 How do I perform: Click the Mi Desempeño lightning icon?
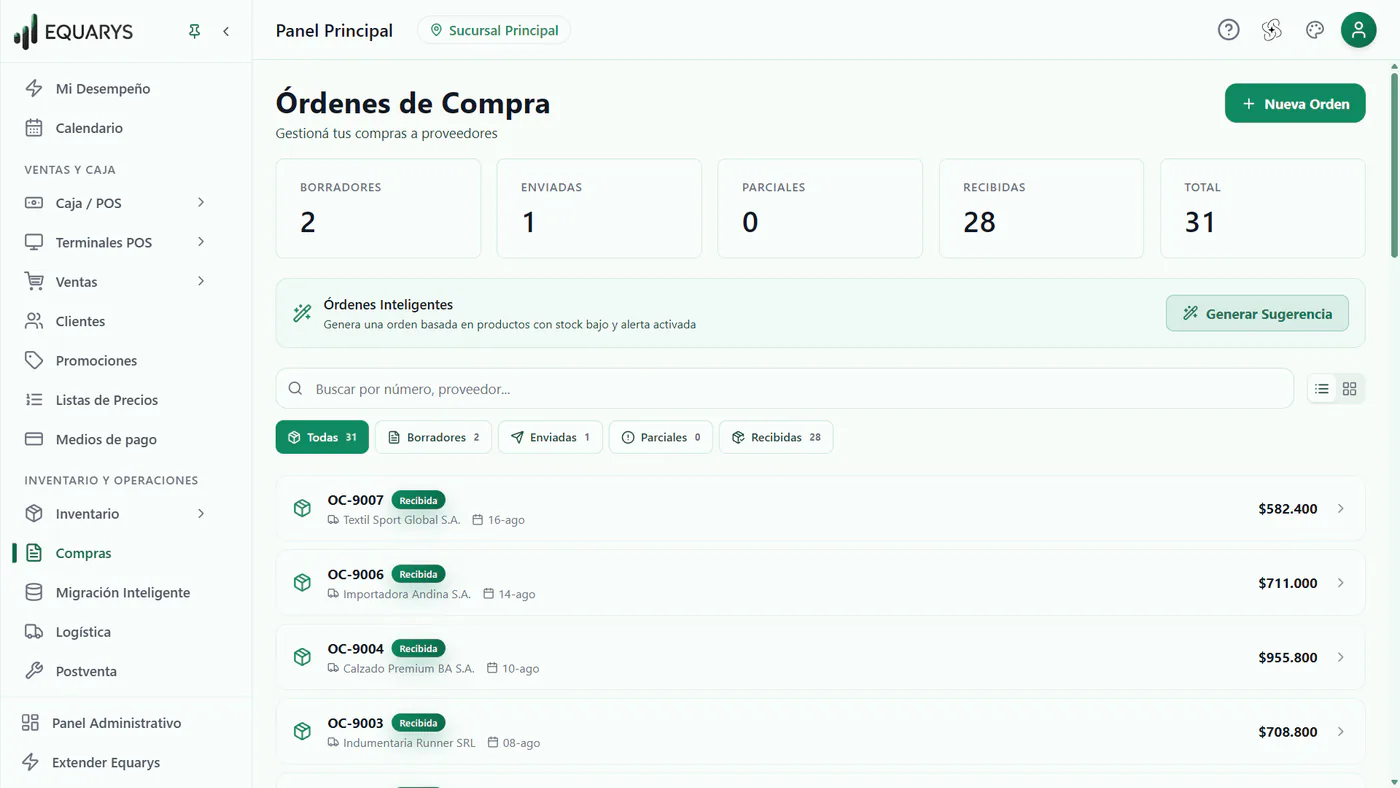click(x=34, y=88)
